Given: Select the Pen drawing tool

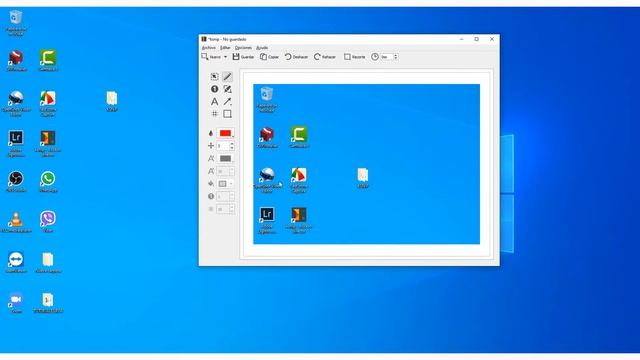Looking at the screenshot, I should (227, 76).
